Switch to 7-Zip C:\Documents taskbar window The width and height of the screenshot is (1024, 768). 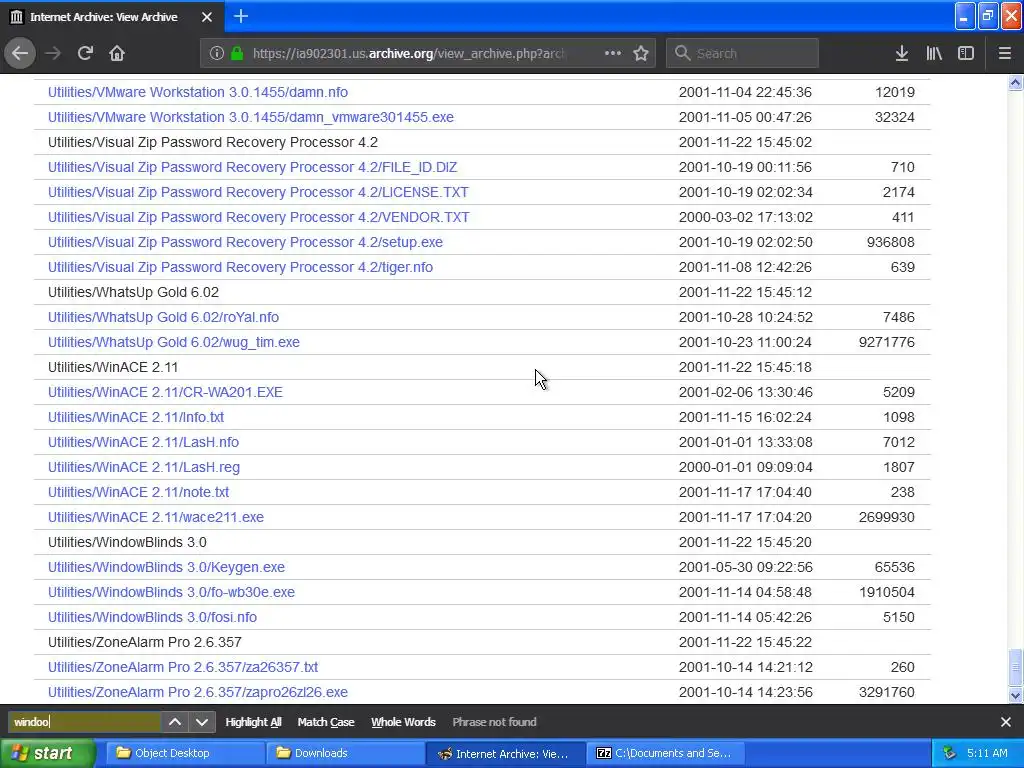[x=666, y=753]
